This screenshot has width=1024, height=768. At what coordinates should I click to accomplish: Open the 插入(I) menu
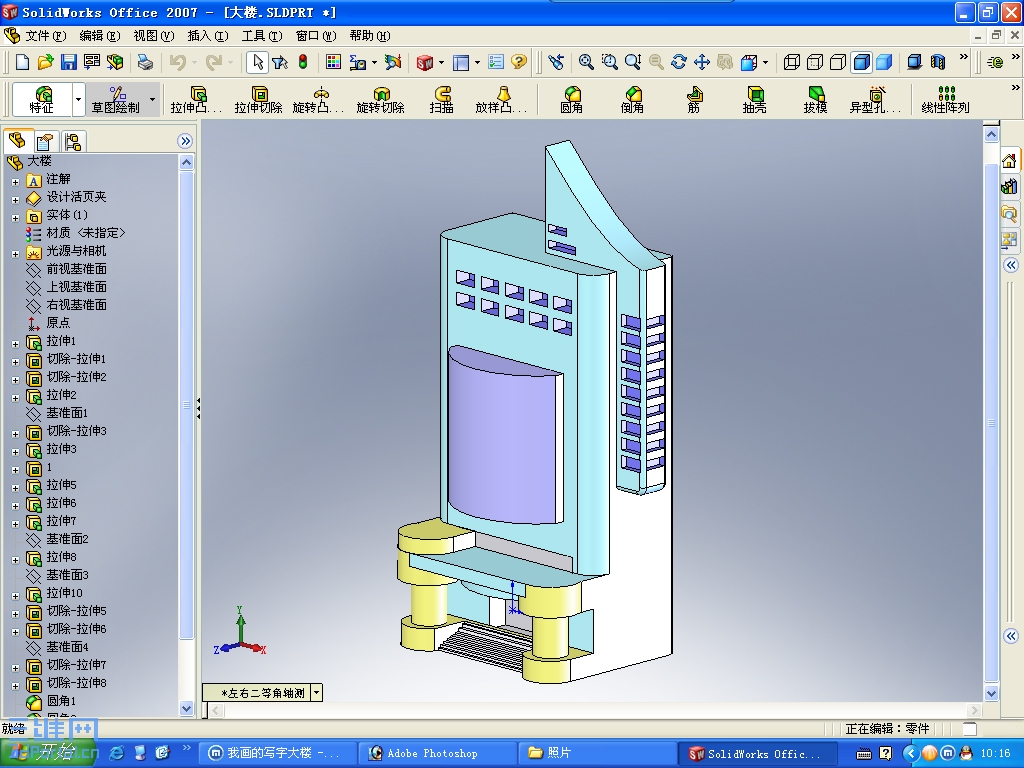click(208, 36)
